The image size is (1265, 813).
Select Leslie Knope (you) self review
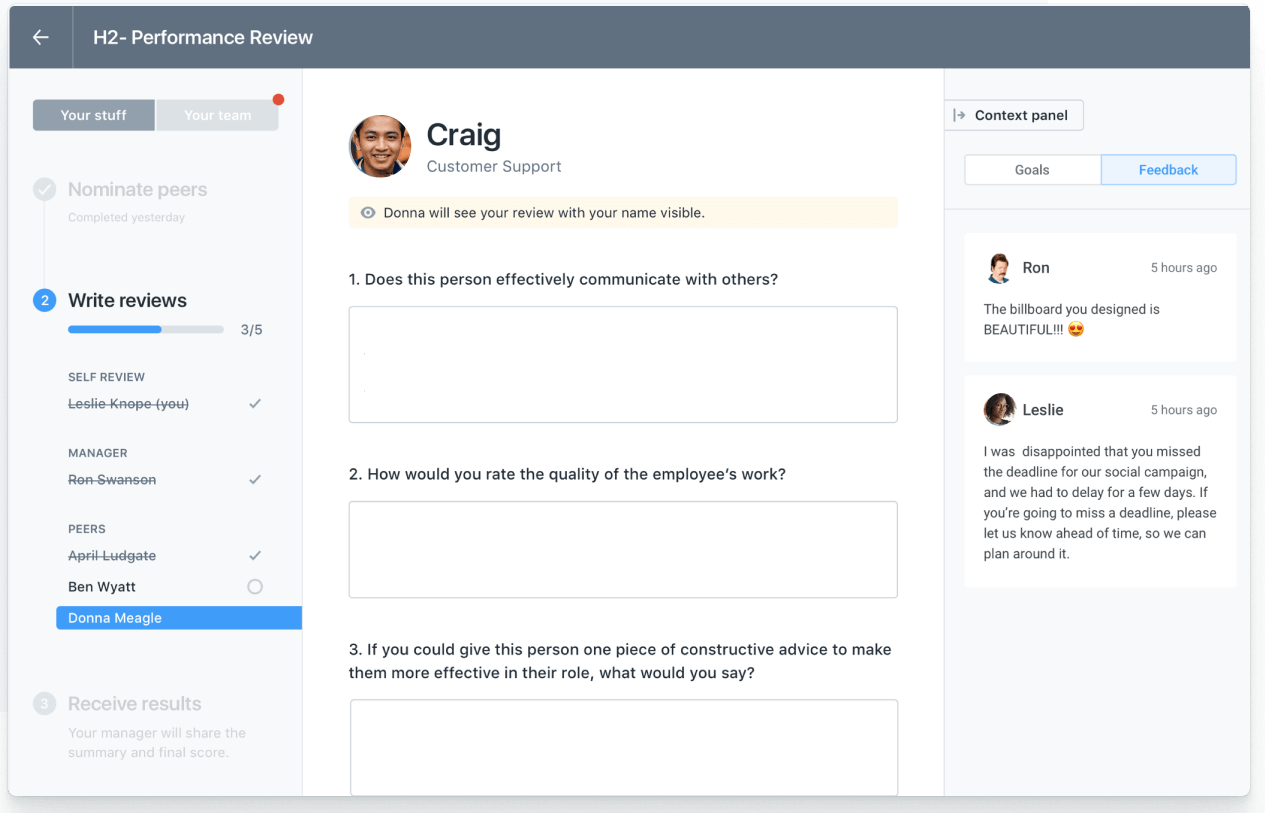pyautogui.click(x=128, y=404)
